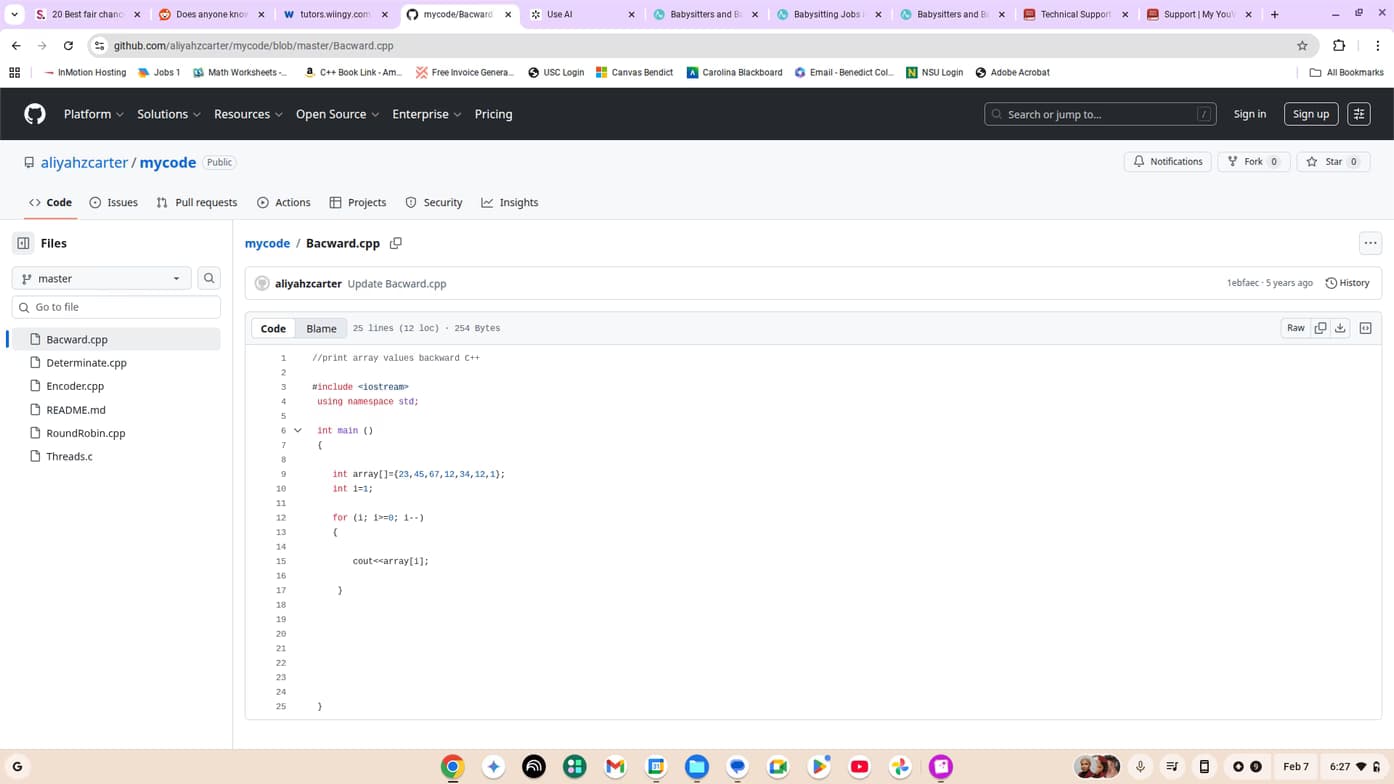This screenshot has width=1394, height=784.
Task: Open the Pull requests tab
Action: (197, 202)
